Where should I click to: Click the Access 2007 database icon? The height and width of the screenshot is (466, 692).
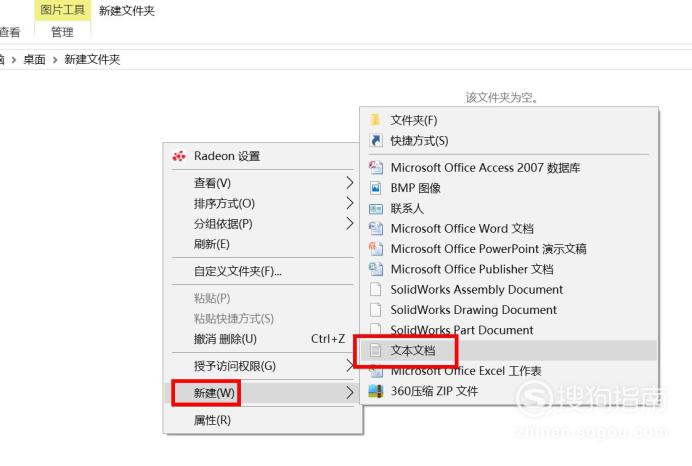(376, 167)
